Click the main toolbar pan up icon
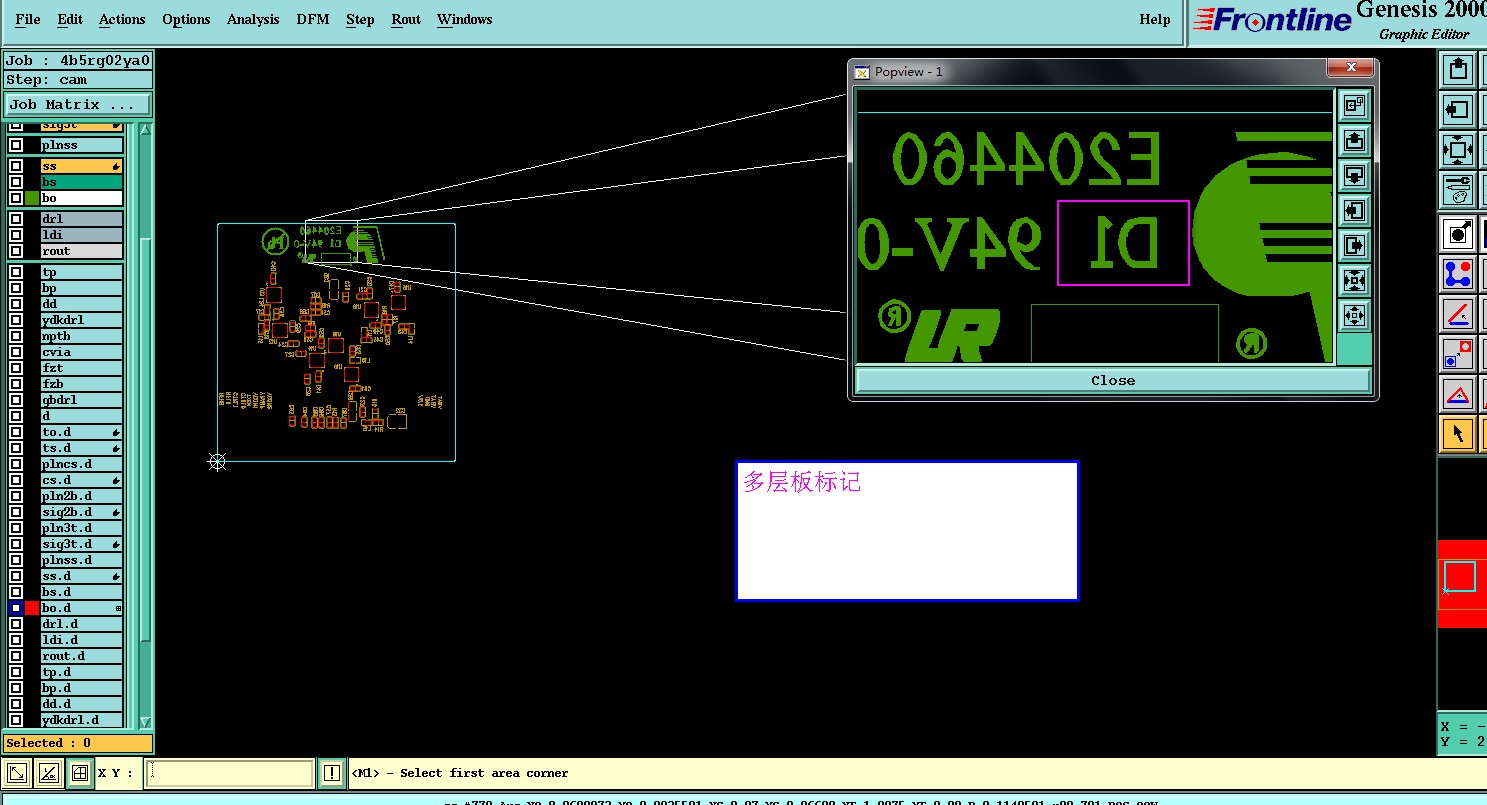This screenshot has width=1487, height=805. (x=1458, y=70)
